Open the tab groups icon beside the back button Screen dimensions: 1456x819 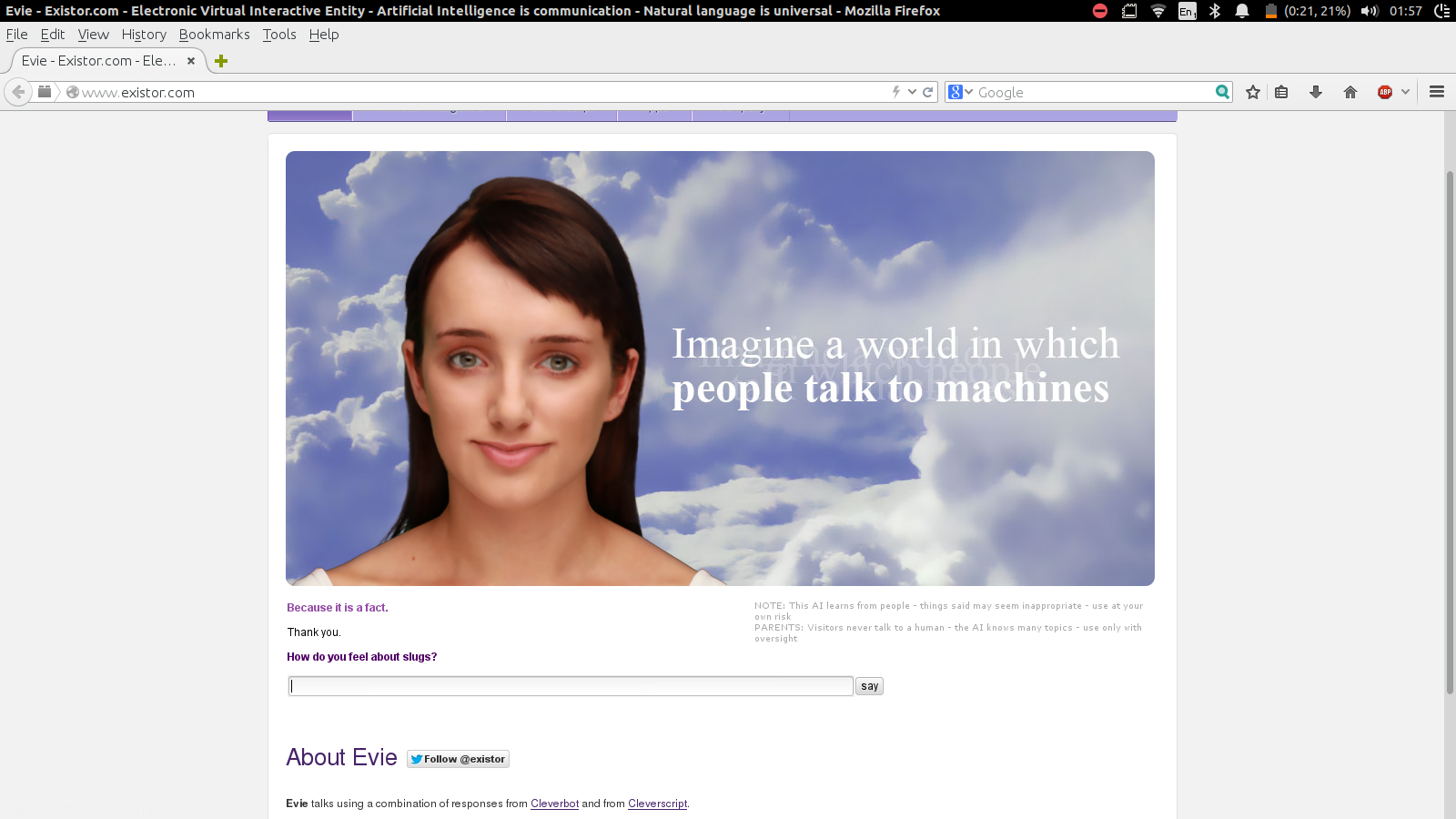(x=45, y=92)
